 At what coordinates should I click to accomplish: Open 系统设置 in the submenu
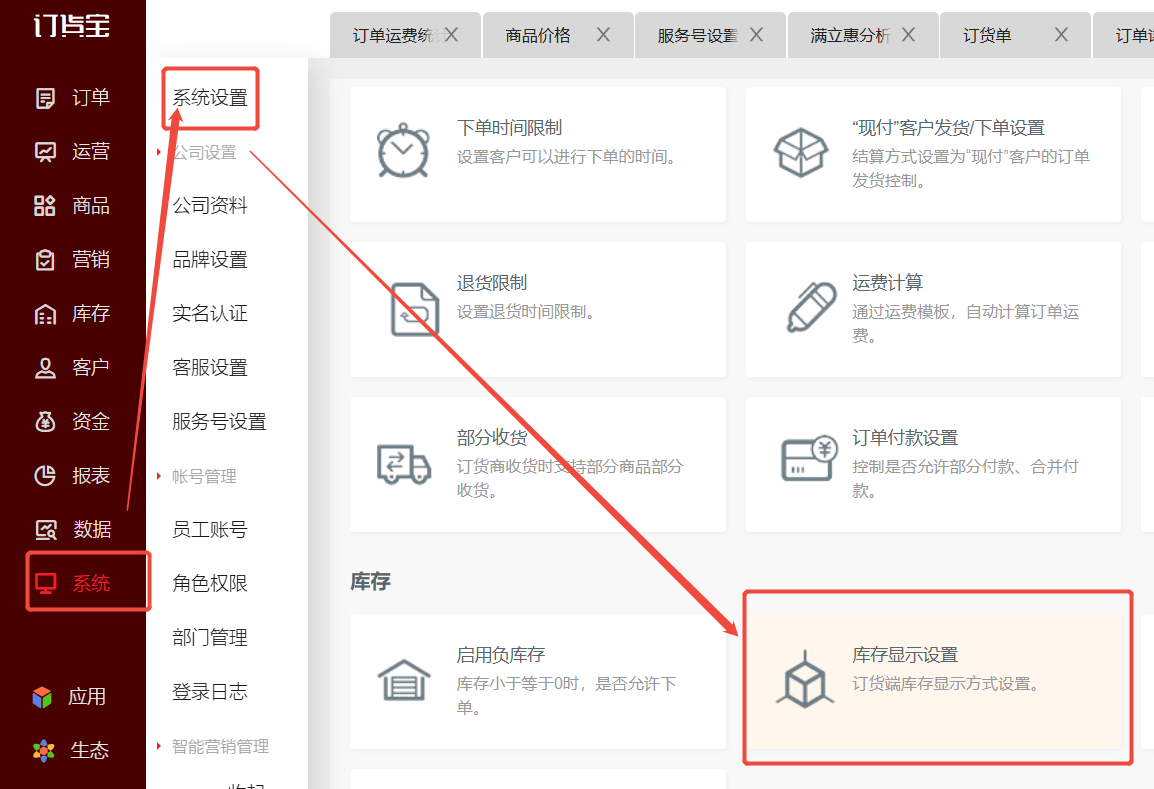point(210,98)
